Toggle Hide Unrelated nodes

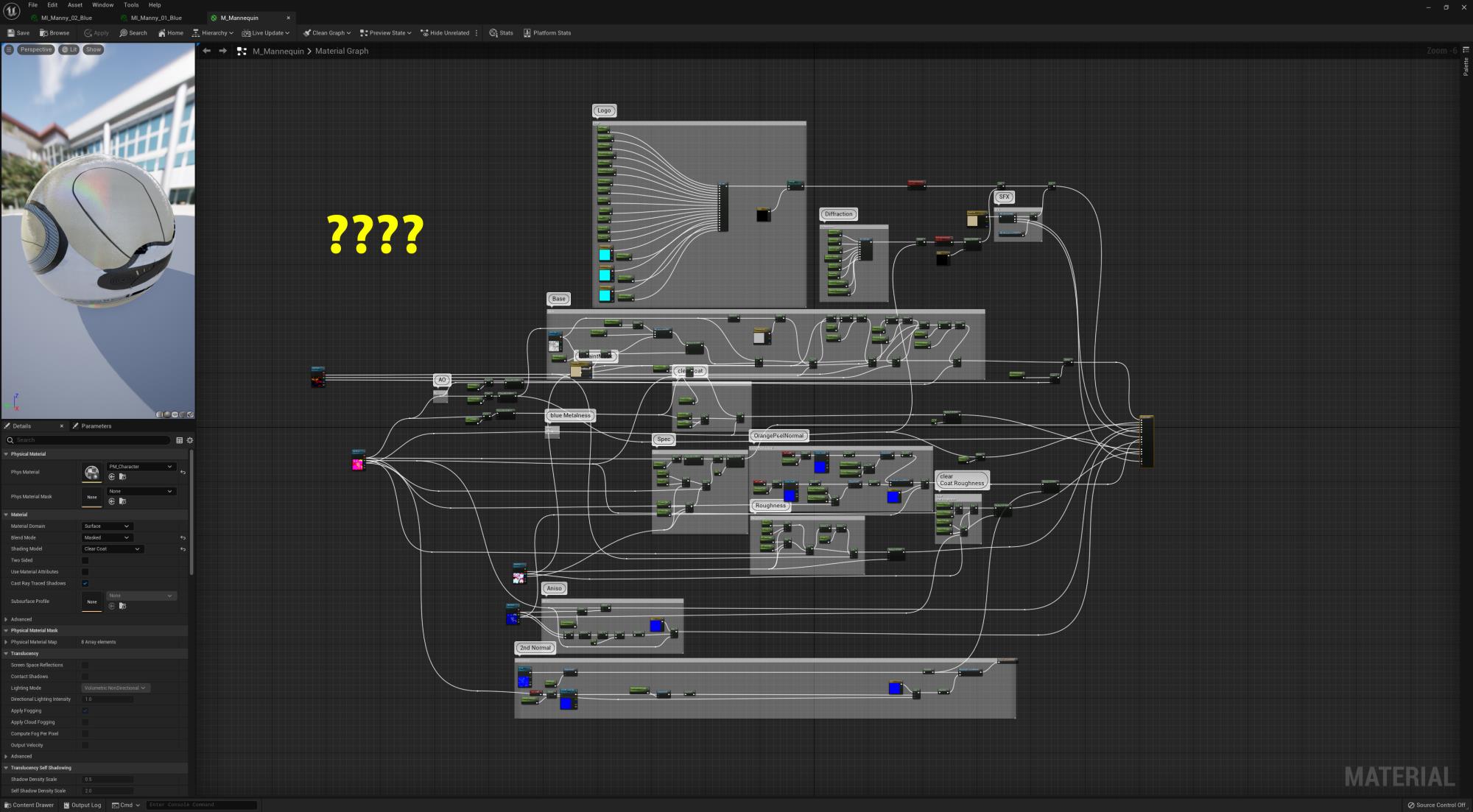(x=445, y=33)
